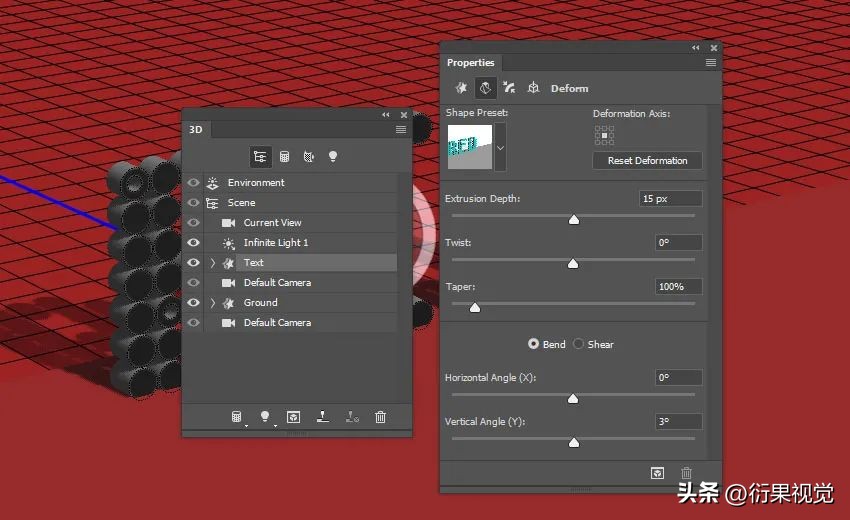This screenshot has width=850, height=520.
Task: Click the Vertical Angle (Y) field
Action: coord(679,421)
